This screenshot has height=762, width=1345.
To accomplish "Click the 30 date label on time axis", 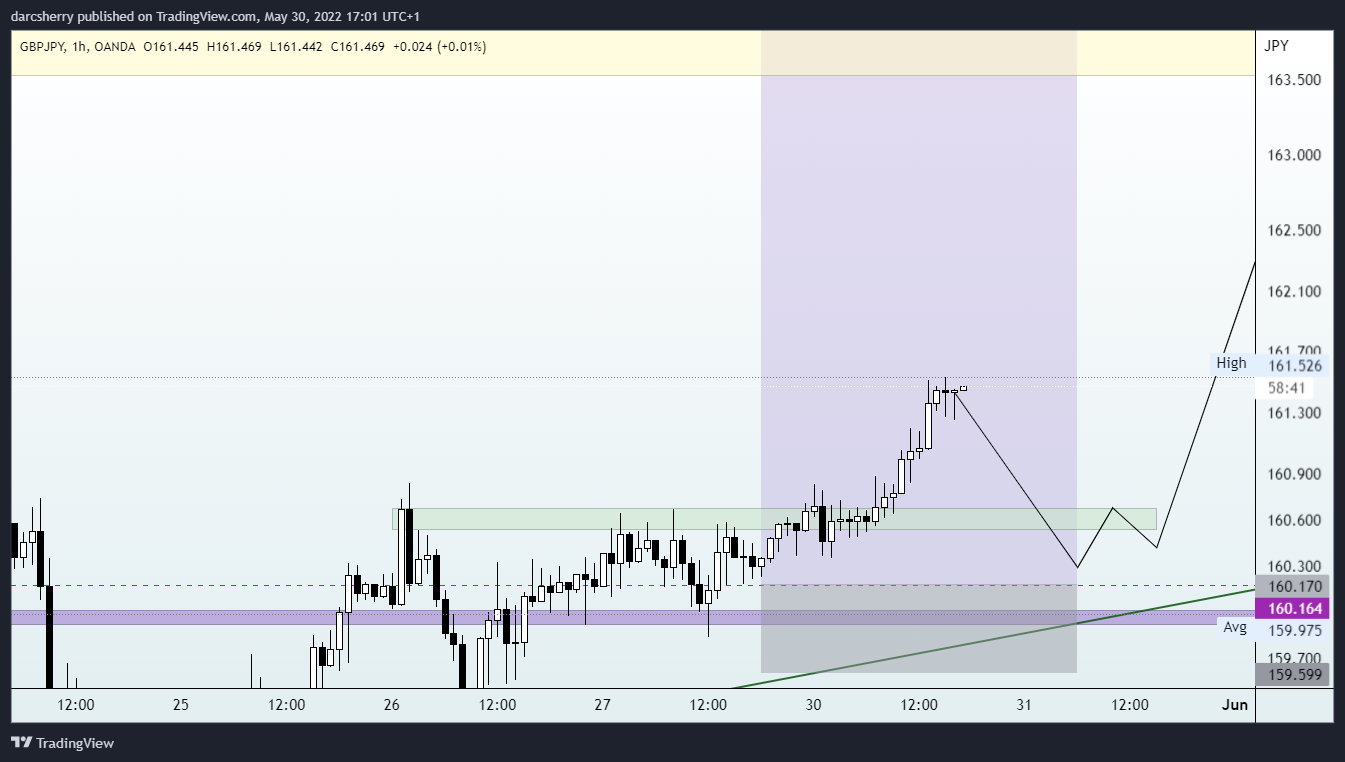I will (x=813, y=704).
